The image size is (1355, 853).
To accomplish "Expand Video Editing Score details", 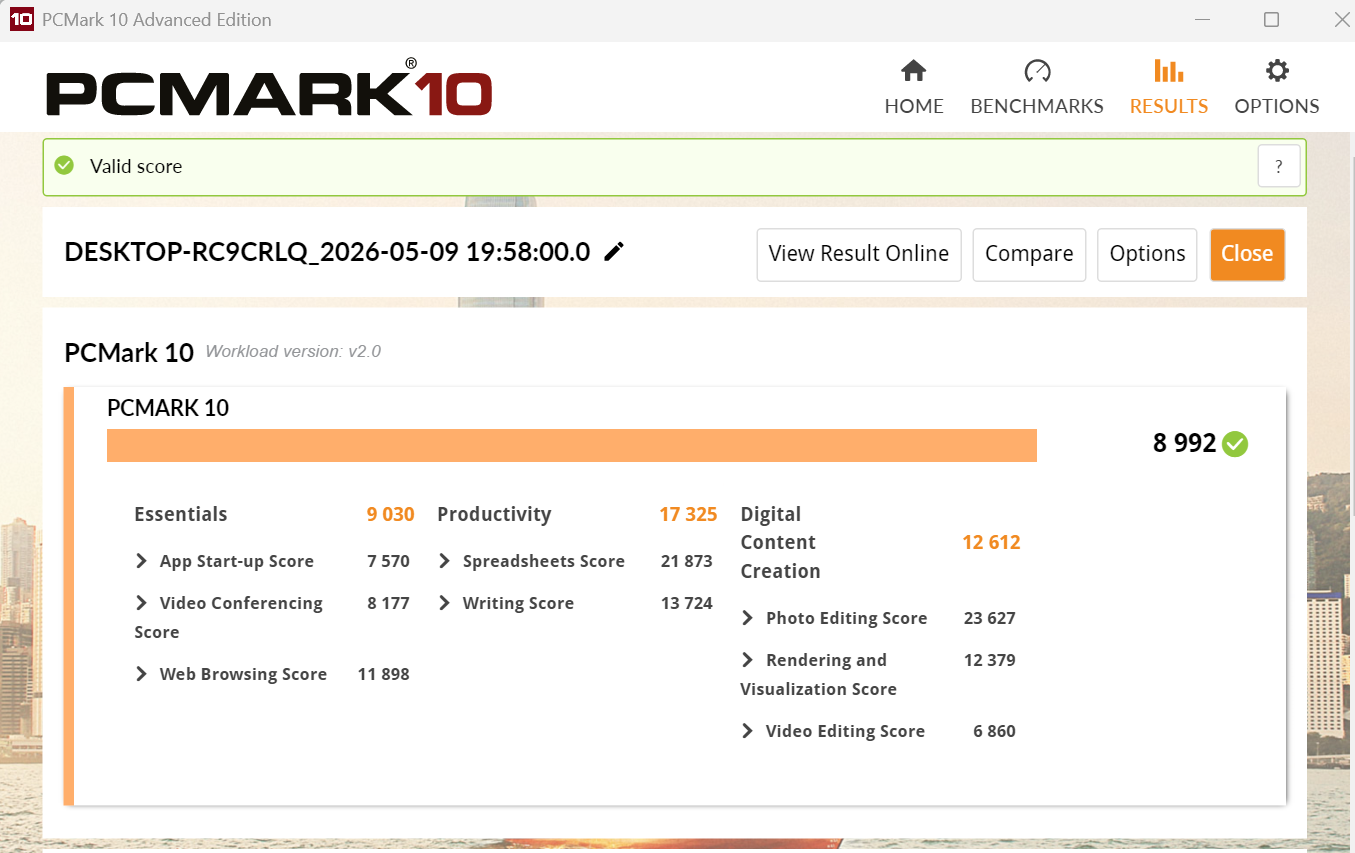I will (x=747, y=731).
